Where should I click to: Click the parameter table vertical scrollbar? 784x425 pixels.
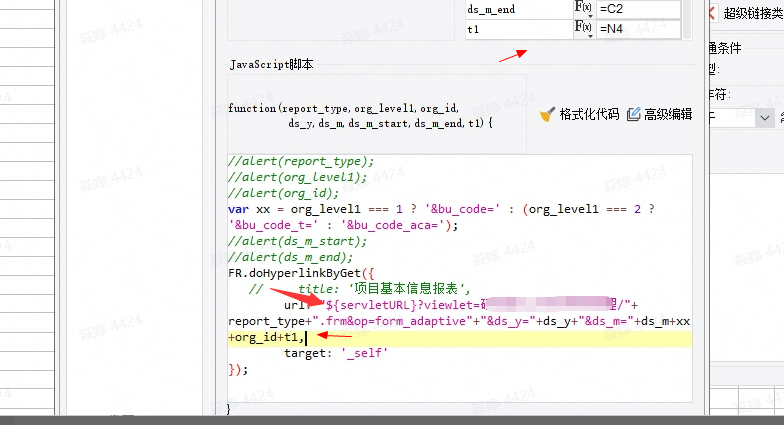pyautogui.click(x=686, y=18)
